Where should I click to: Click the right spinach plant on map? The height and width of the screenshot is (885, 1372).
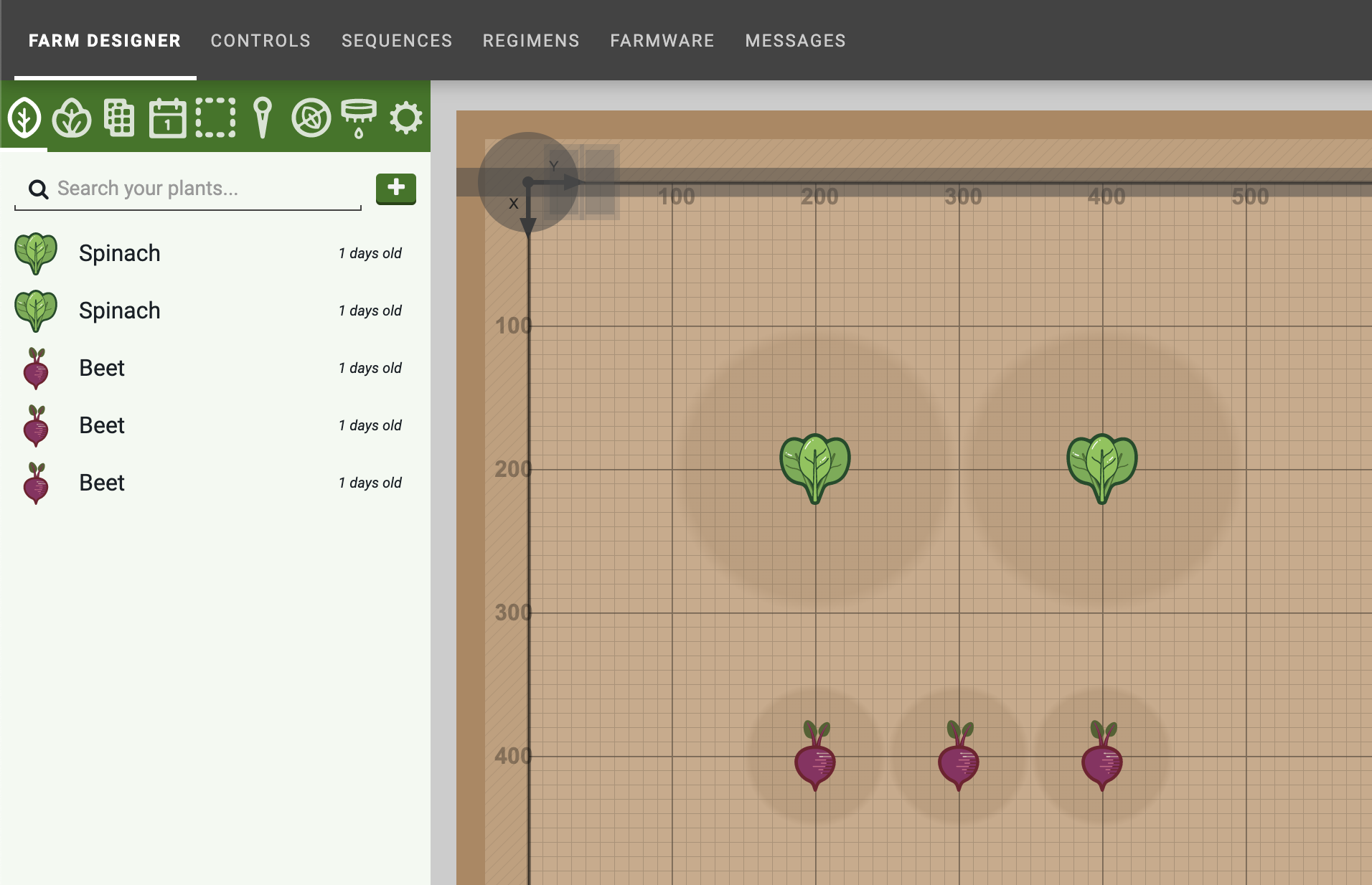tap(1102, 468)
